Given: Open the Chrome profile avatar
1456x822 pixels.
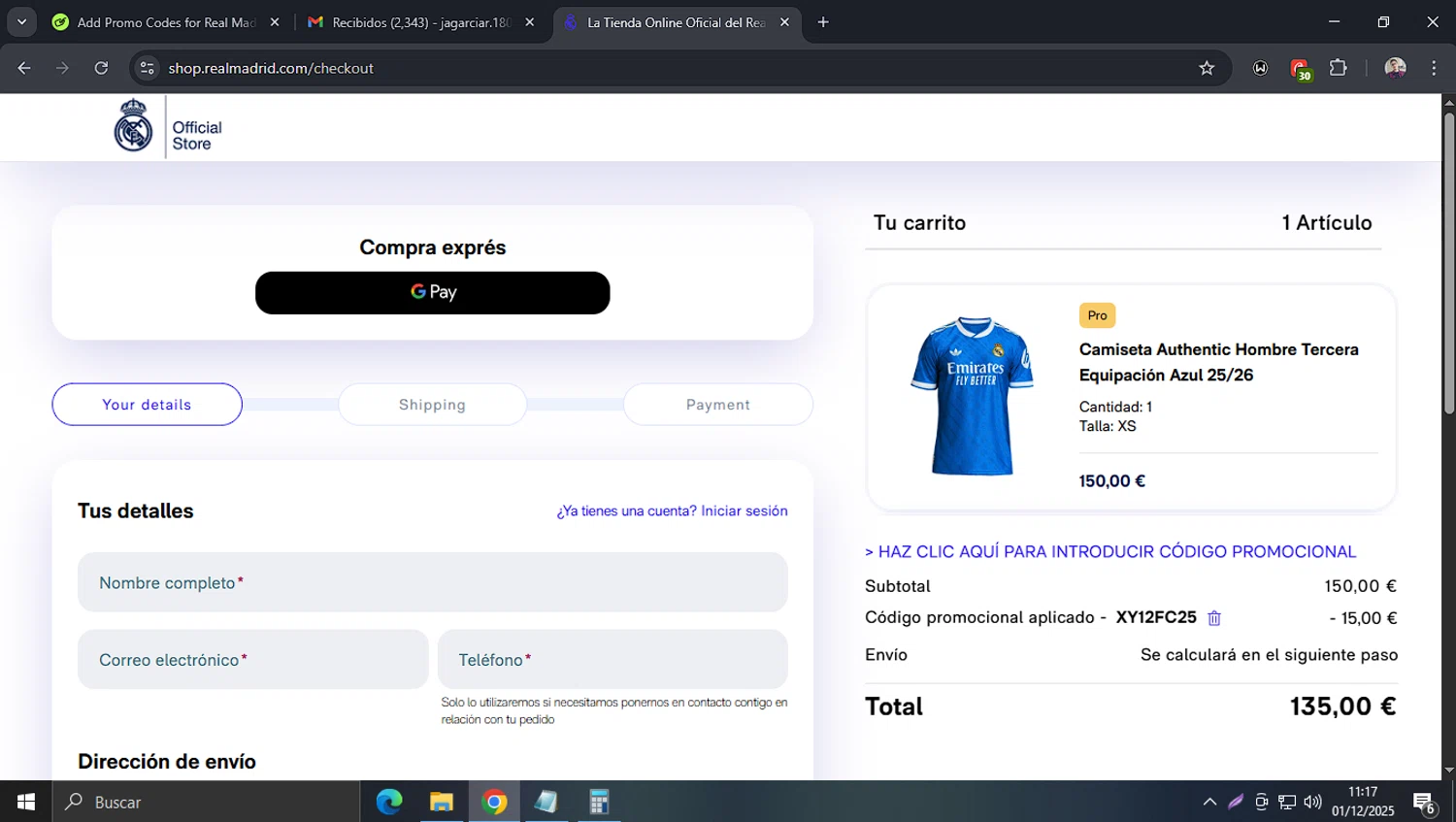Looking at the screenshot, I should tap(1395, 68).
